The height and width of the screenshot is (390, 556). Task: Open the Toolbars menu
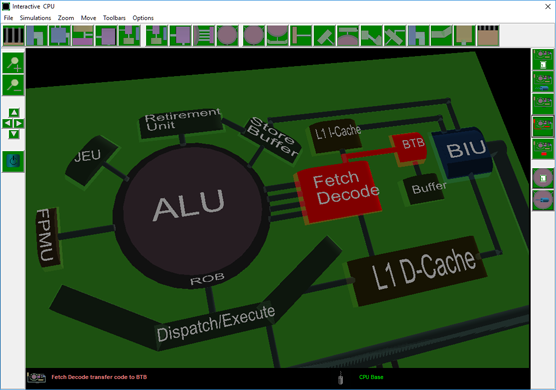(114, 18)
